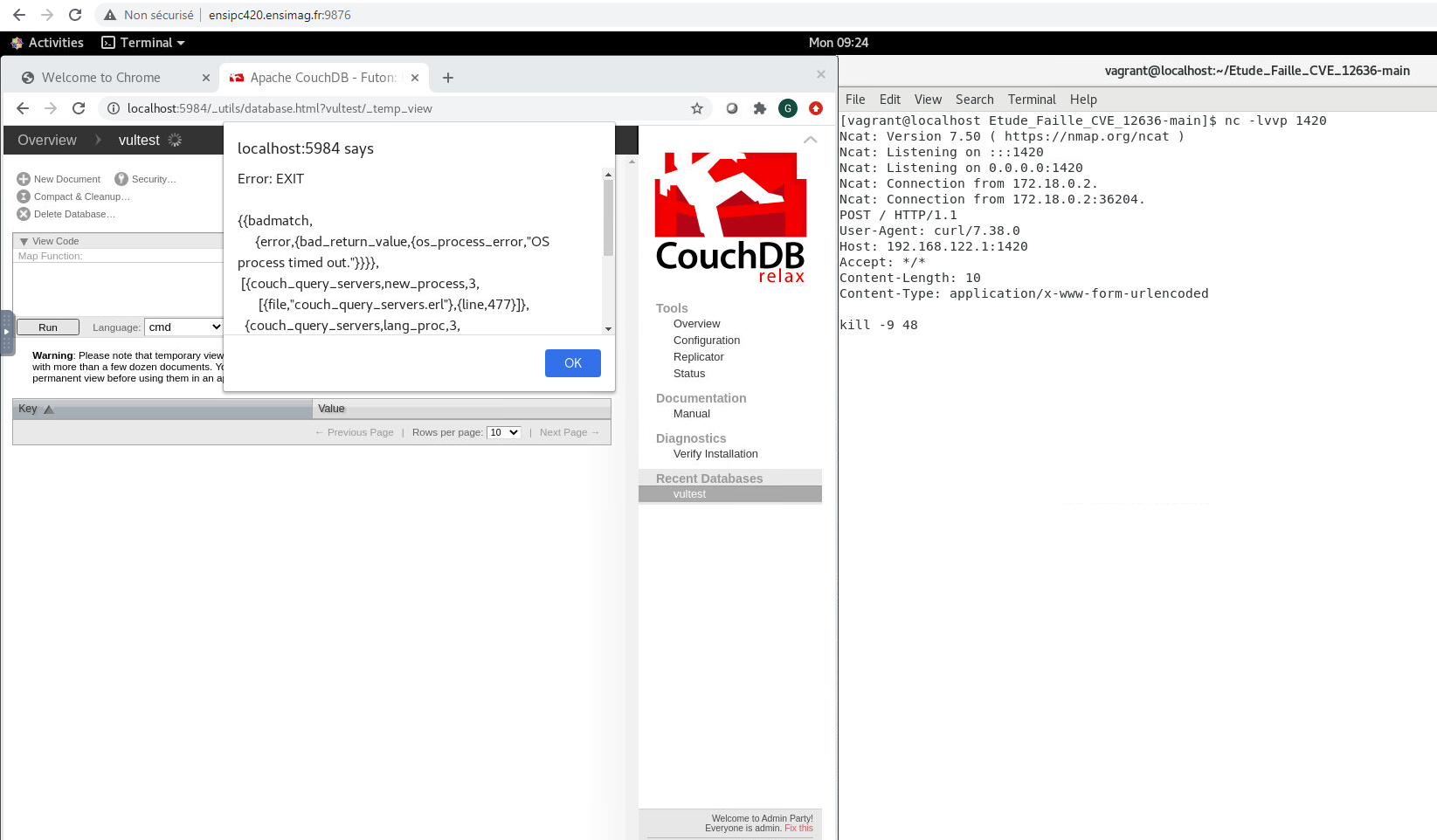This screenshot has height=840, width=1437.
Task: Open terminal Help menu
Action: pos(1083,100)
